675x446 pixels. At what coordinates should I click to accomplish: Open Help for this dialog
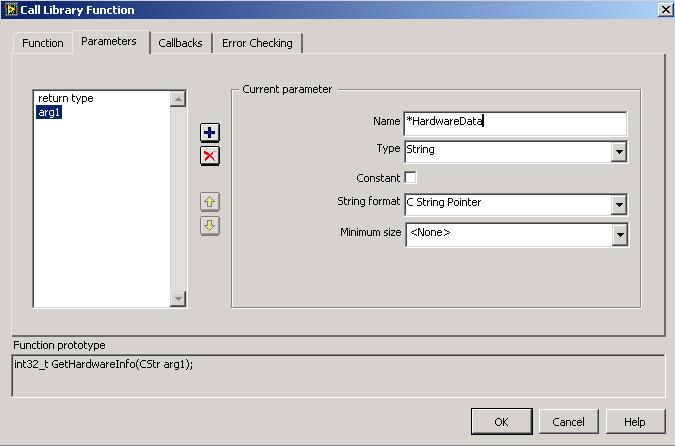[635, 422]
